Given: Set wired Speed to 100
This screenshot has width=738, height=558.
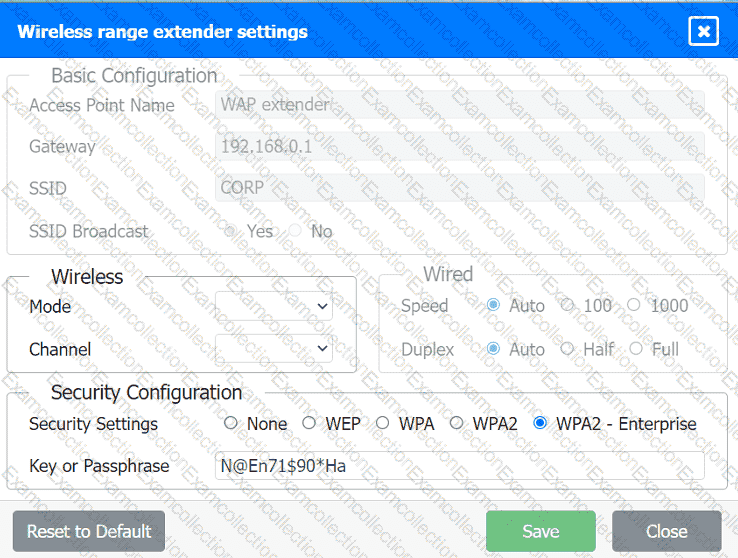Looking at the screenshot, I should (x=567, y=305).
